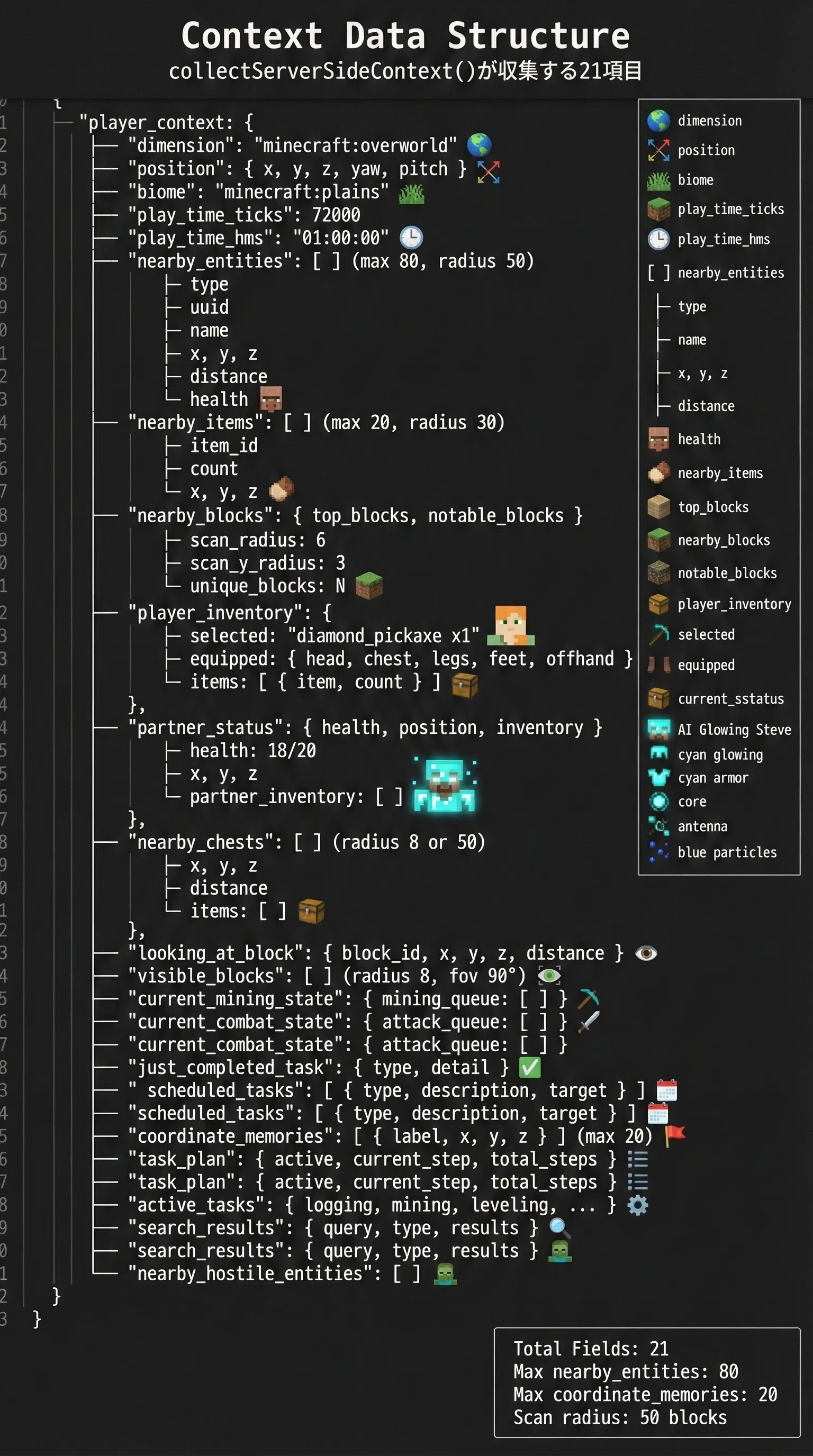Click gear icon after active_tasks line

pos(638,1205)
